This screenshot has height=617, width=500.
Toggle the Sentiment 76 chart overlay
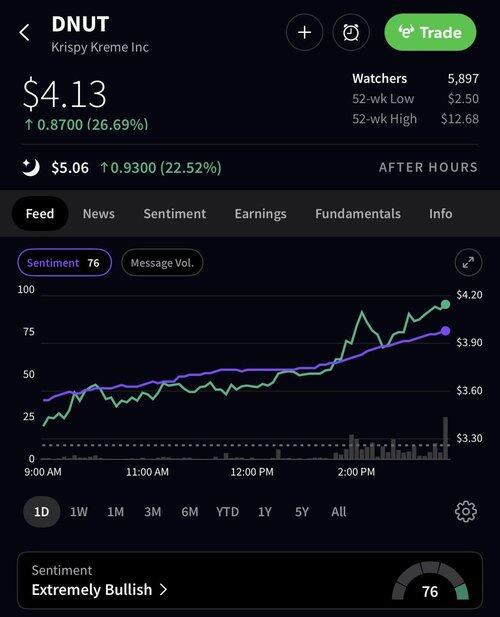pyautogui.click(x=65, y=262)
